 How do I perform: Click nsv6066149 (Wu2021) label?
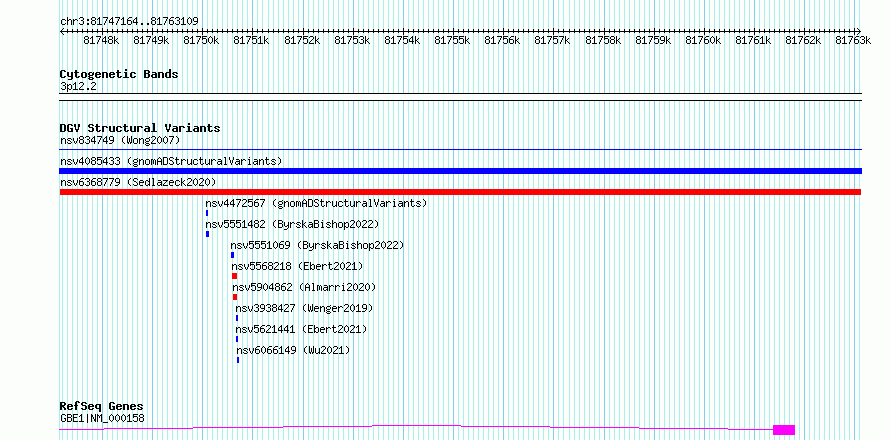coord(294,350)
